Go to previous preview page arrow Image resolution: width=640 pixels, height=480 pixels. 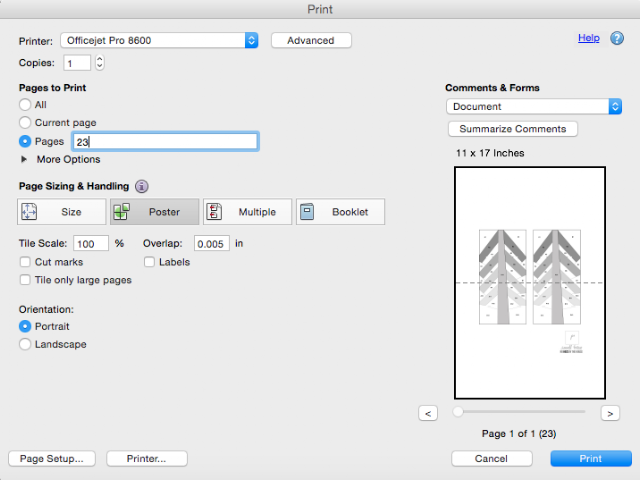(427, 412)
